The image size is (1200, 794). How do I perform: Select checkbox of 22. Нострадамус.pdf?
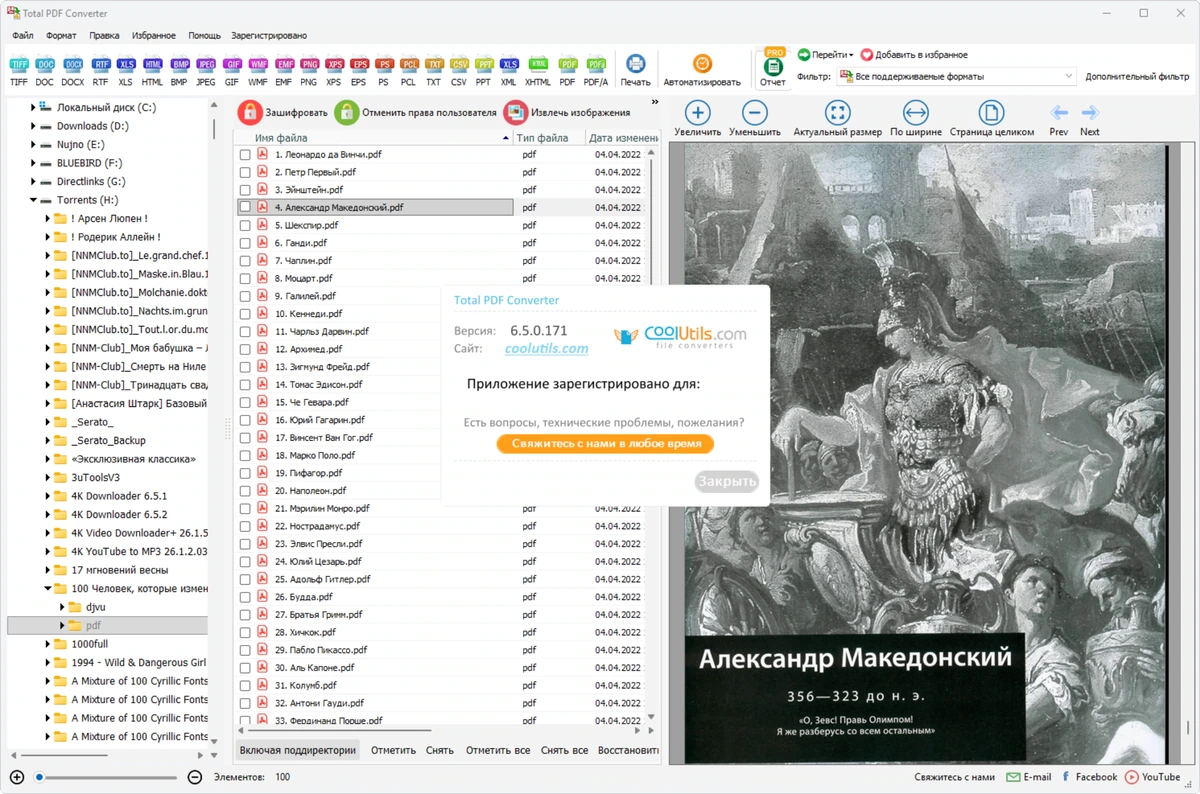[245, 526]
